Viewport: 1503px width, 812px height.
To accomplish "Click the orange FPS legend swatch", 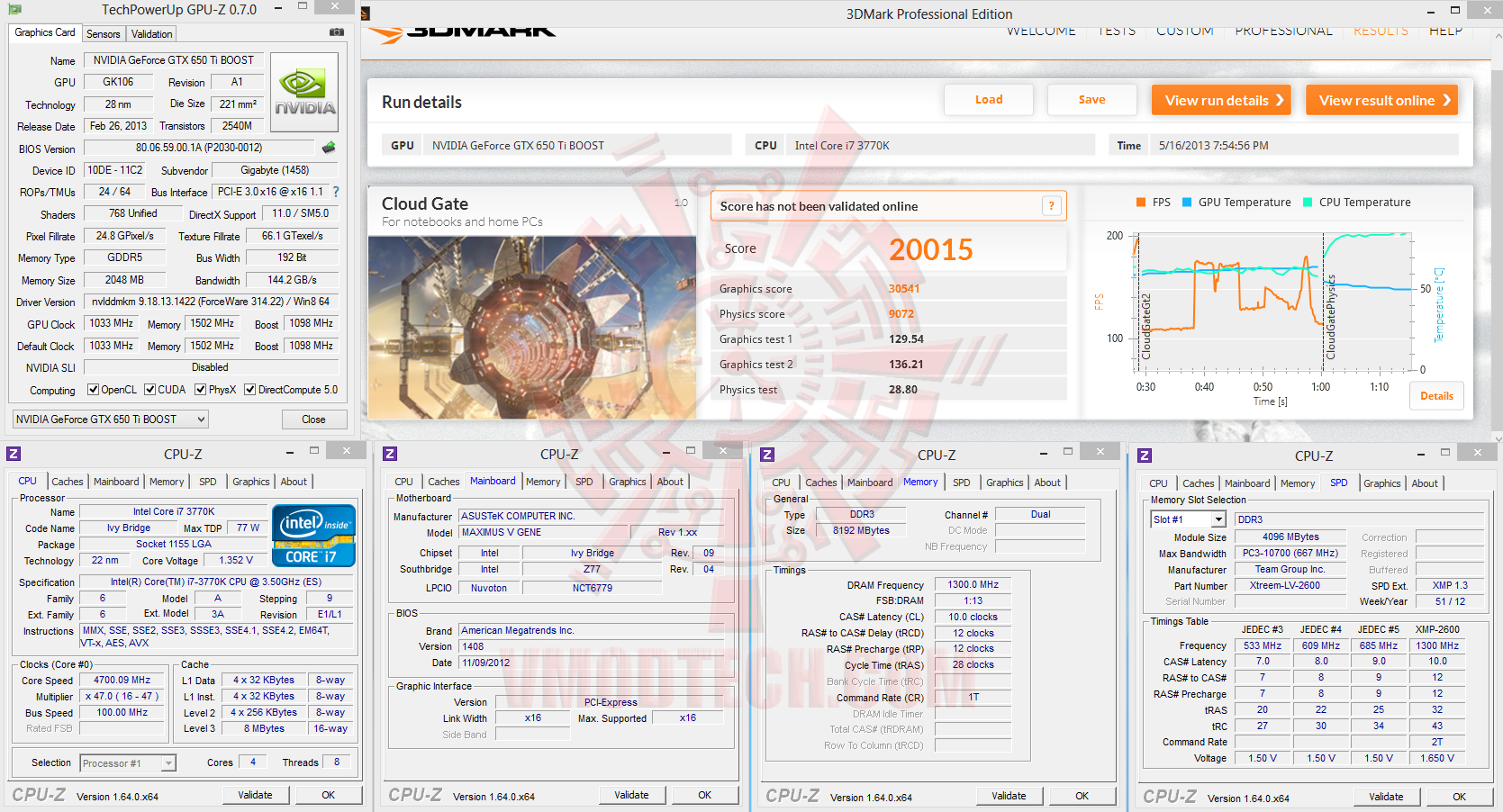I will pyautogui.click(x=1141, y=203).
